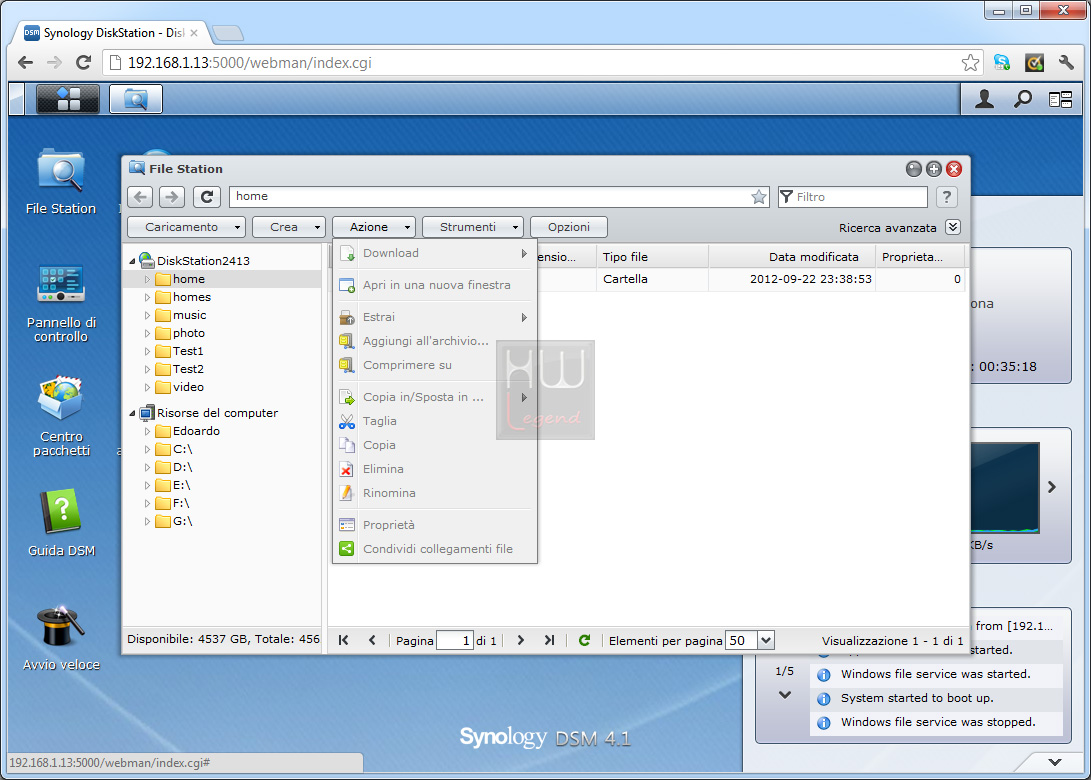Choose Elimina from the menu

pos(435,470)
